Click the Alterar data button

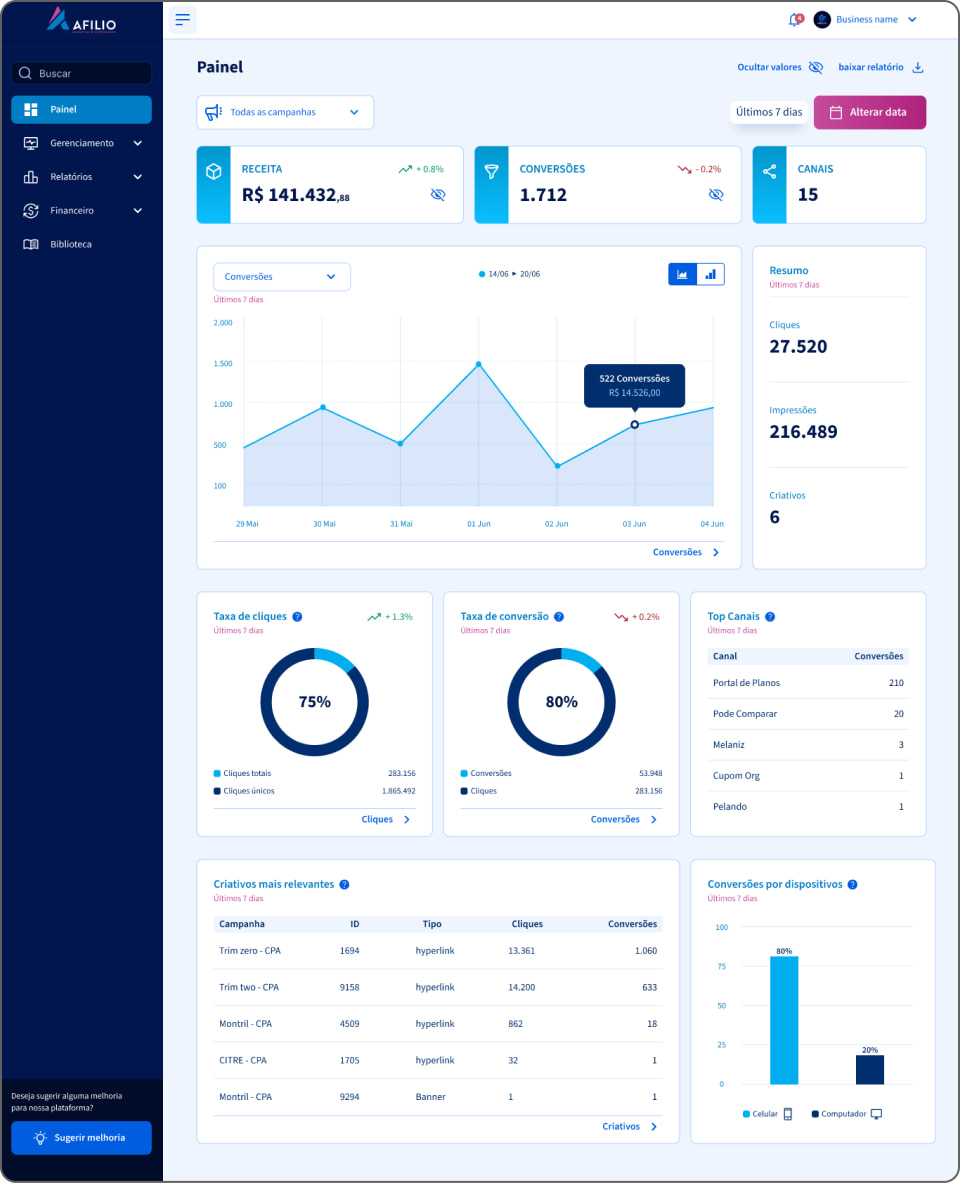click(869, 113)
